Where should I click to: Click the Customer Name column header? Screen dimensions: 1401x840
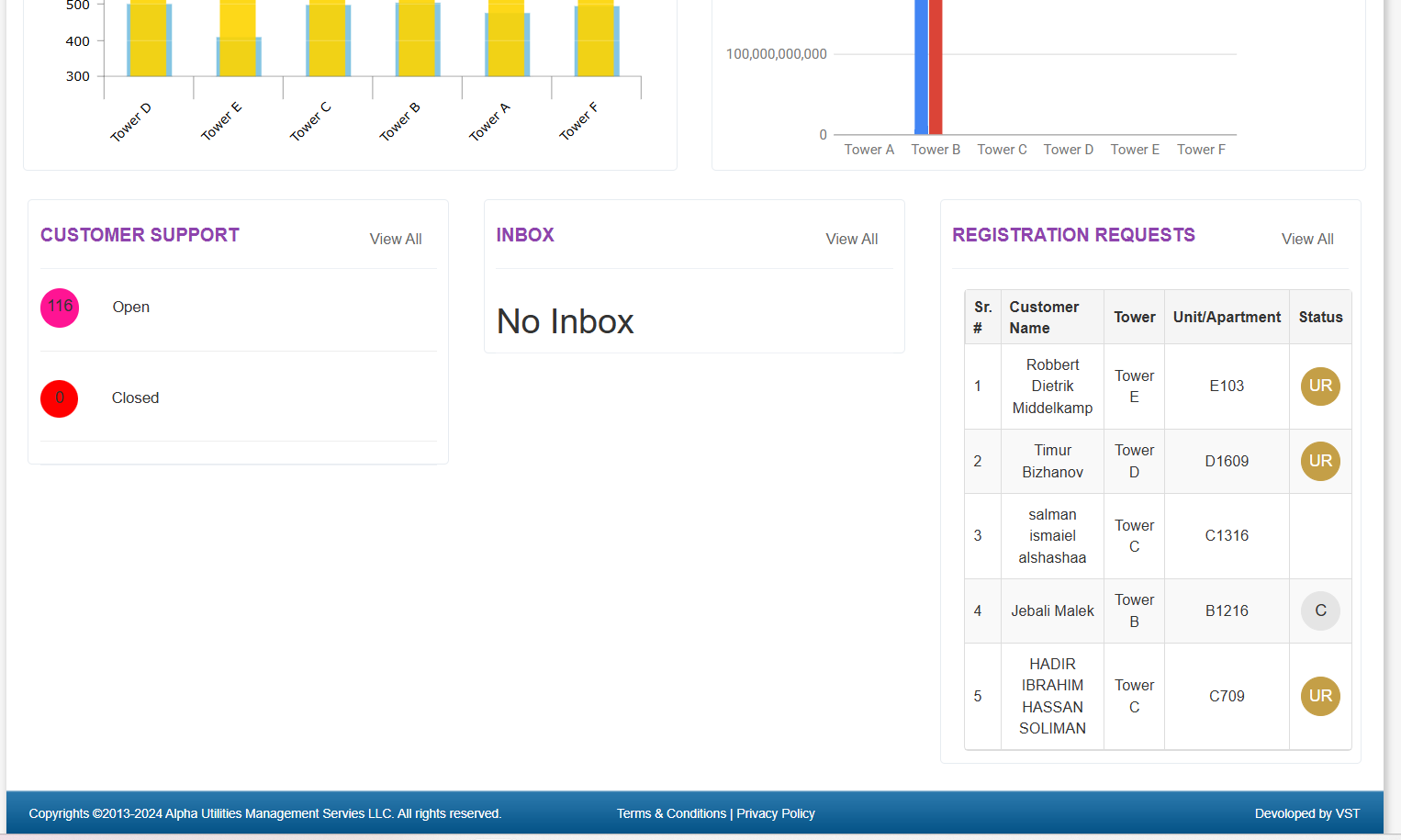1044,317
